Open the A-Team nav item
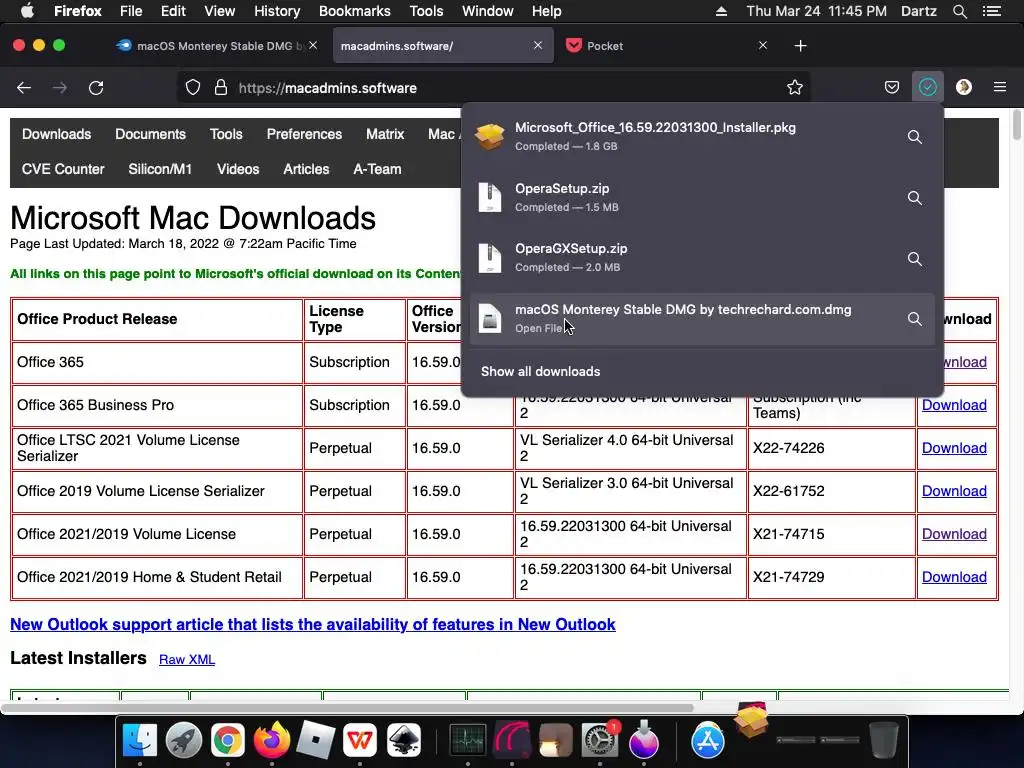This screenshot has width=1024, height=768. point(377,169)
